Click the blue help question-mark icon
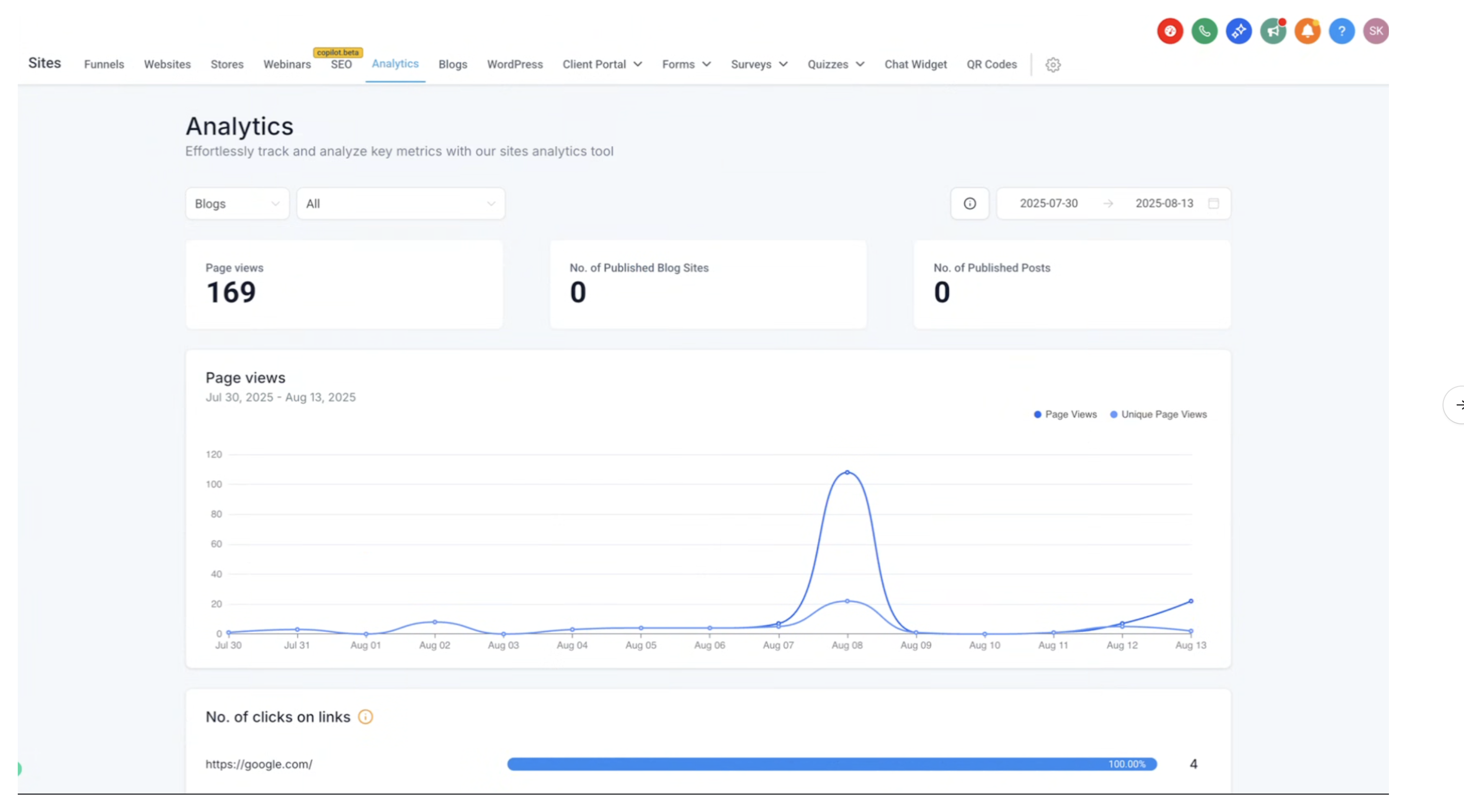Viewport: 1464px width, 812px height. point(1341,31)
